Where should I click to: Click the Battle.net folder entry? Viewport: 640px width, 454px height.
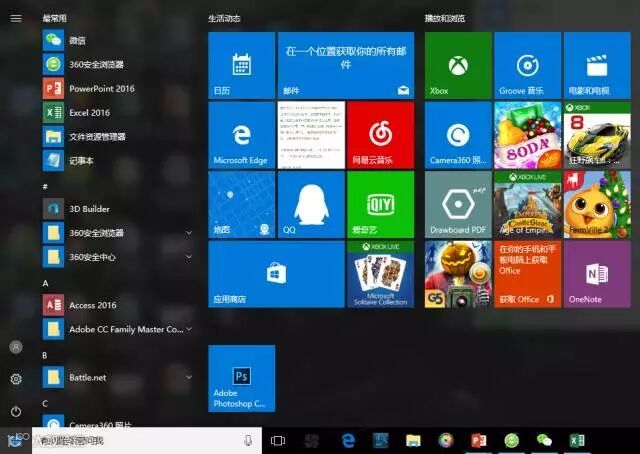pyautogui.click(x=118, y=377)
